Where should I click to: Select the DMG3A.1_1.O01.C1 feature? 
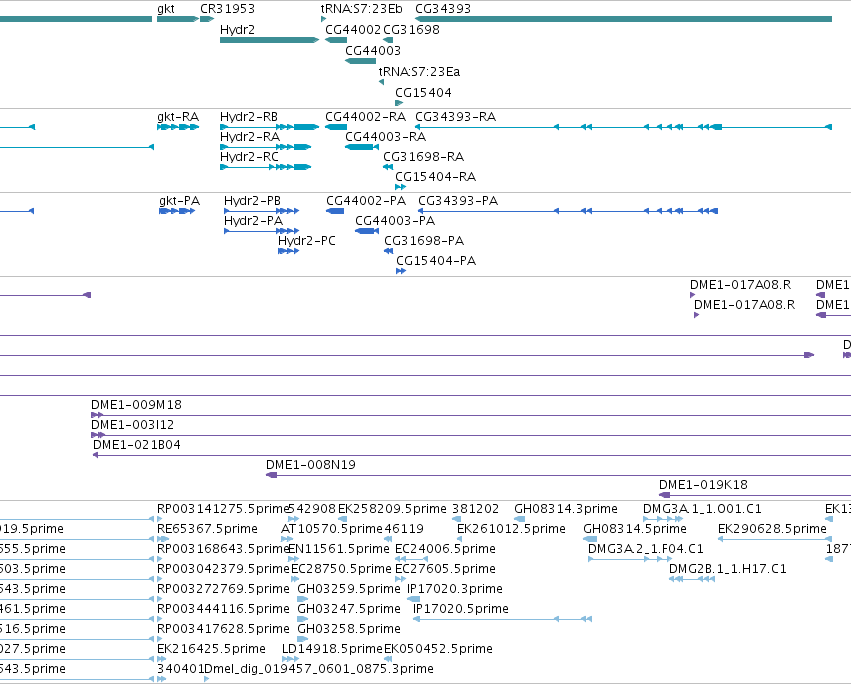(663, 519)
